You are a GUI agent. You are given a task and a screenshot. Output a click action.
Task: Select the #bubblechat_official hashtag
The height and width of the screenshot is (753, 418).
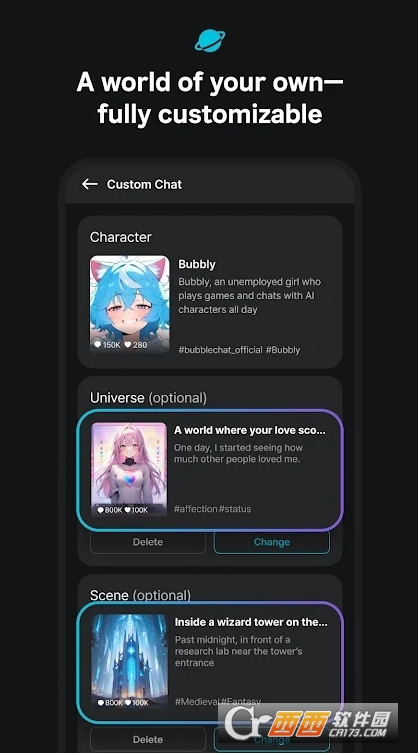[x=221, y=350]
